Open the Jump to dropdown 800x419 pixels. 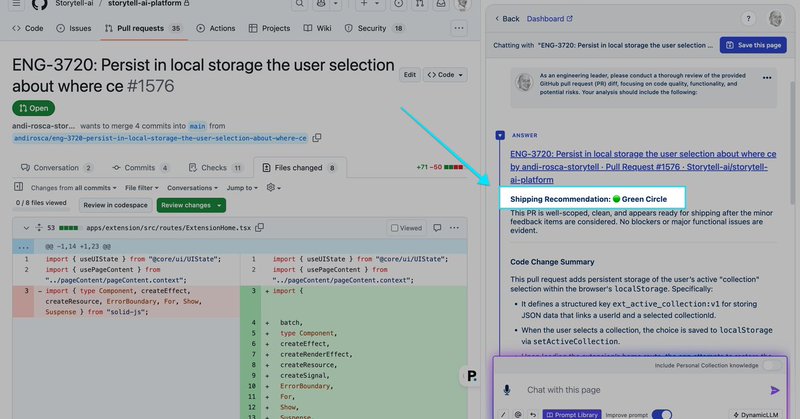(242, 188)
